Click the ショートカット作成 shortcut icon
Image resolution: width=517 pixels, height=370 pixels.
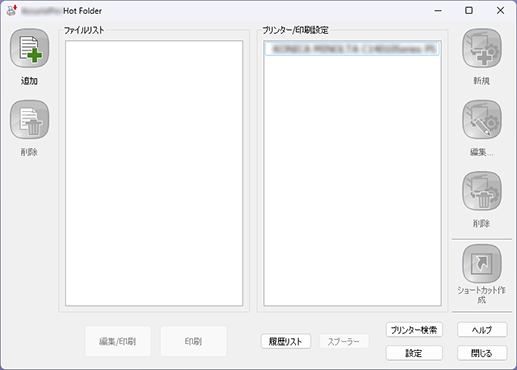tap(482, 264)
